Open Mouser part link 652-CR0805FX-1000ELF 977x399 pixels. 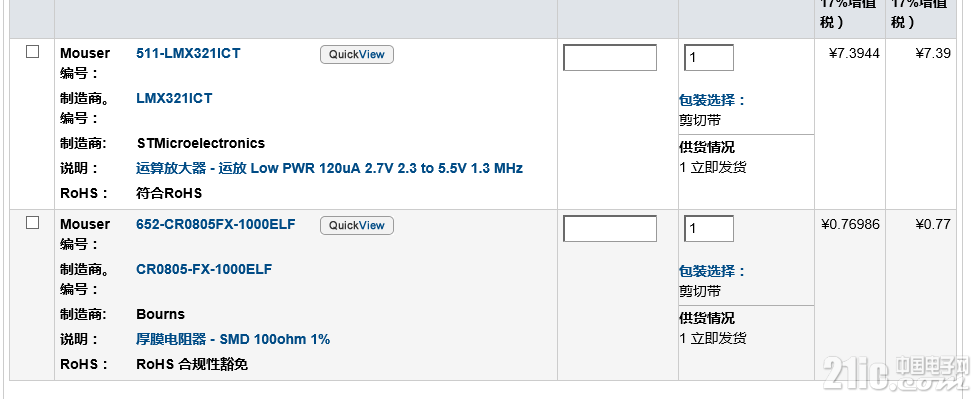click(x=216, y=224)
